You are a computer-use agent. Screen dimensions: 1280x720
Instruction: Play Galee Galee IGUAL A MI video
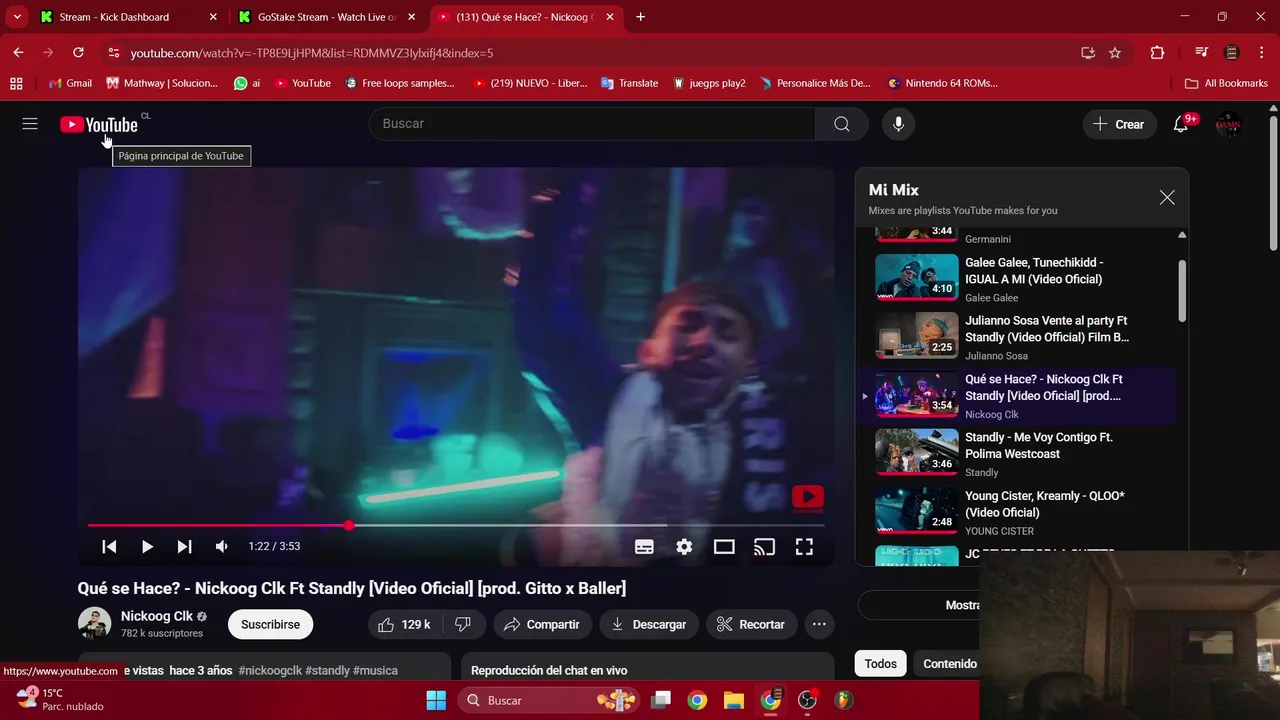[1018, 278]
